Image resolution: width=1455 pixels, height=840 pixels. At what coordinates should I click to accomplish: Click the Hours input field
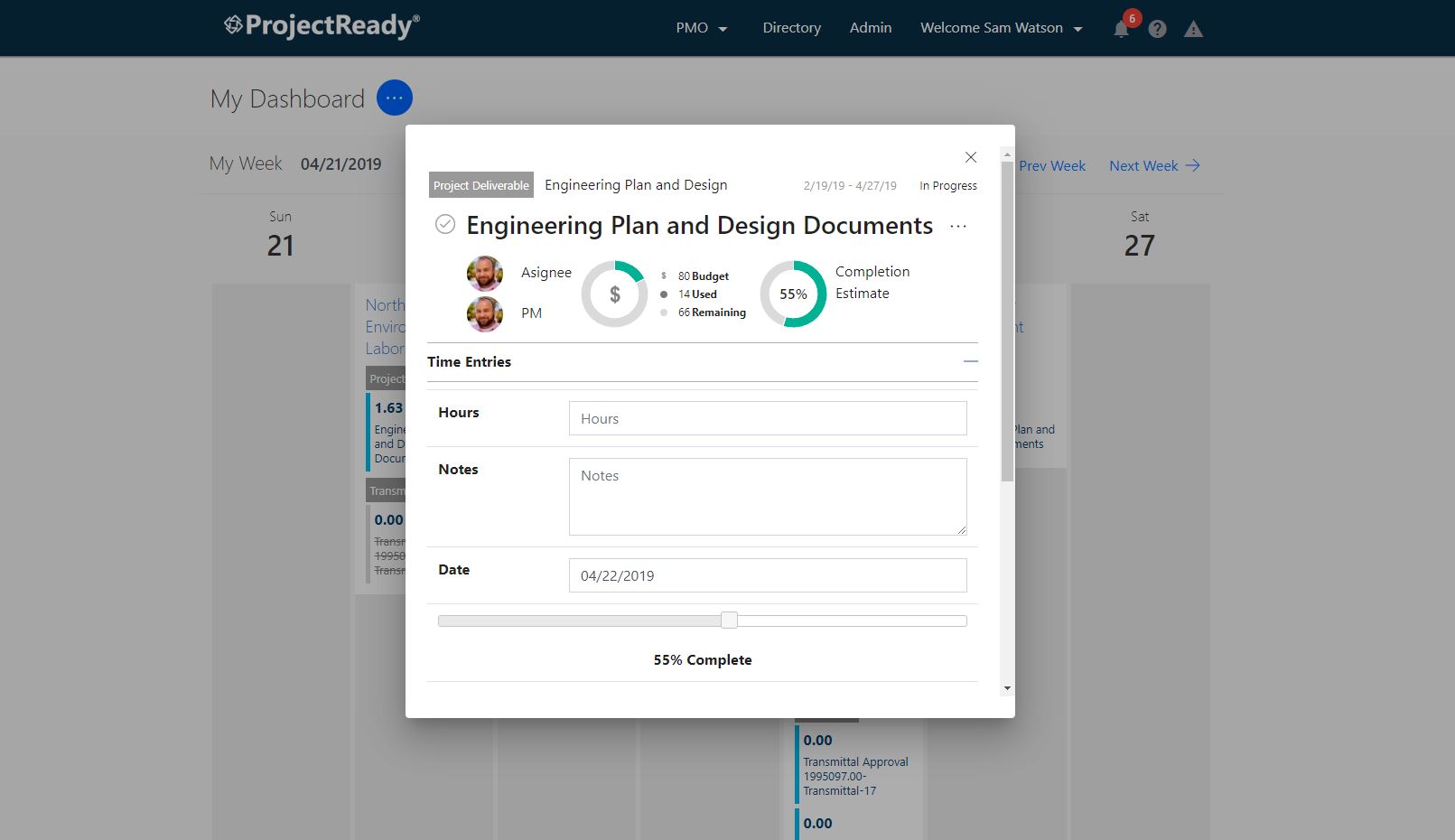click(768, 418)
